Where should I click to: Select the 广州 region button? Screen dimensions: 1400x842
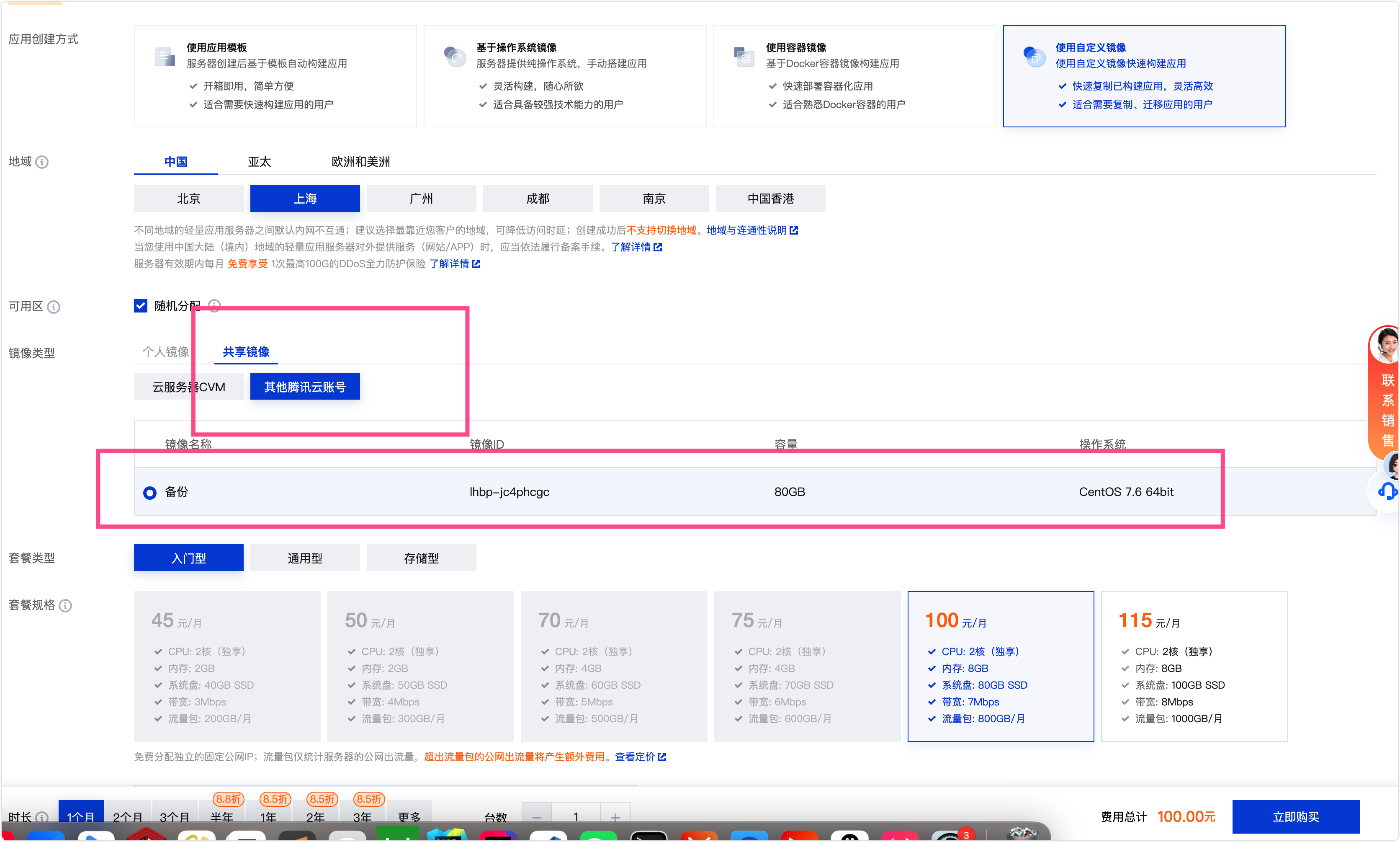pos(421,199)
